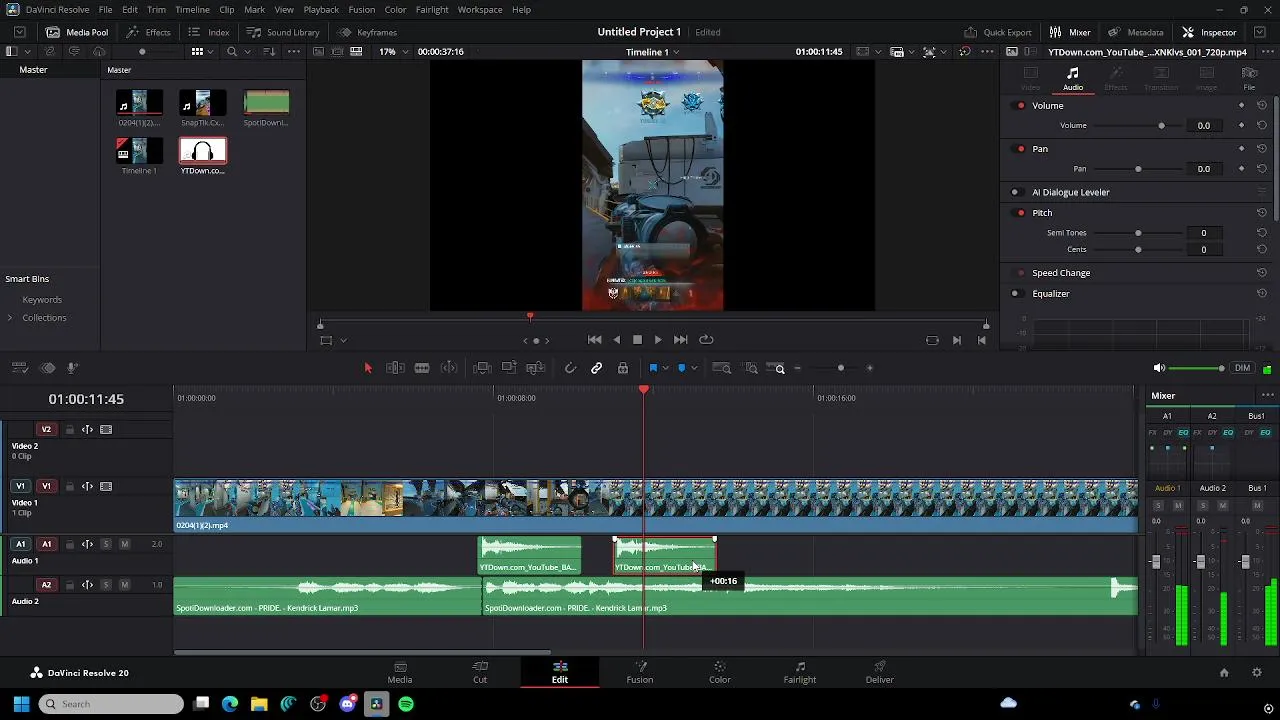
Task: Jump to last frame of timeline
Action: pos(680,340)
